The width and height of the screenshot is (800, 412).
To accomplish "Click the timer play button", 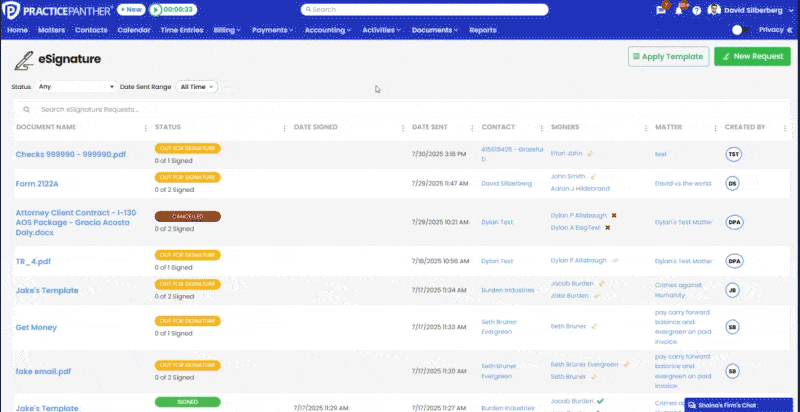I will pyautogui.click(x=157, y=9).
